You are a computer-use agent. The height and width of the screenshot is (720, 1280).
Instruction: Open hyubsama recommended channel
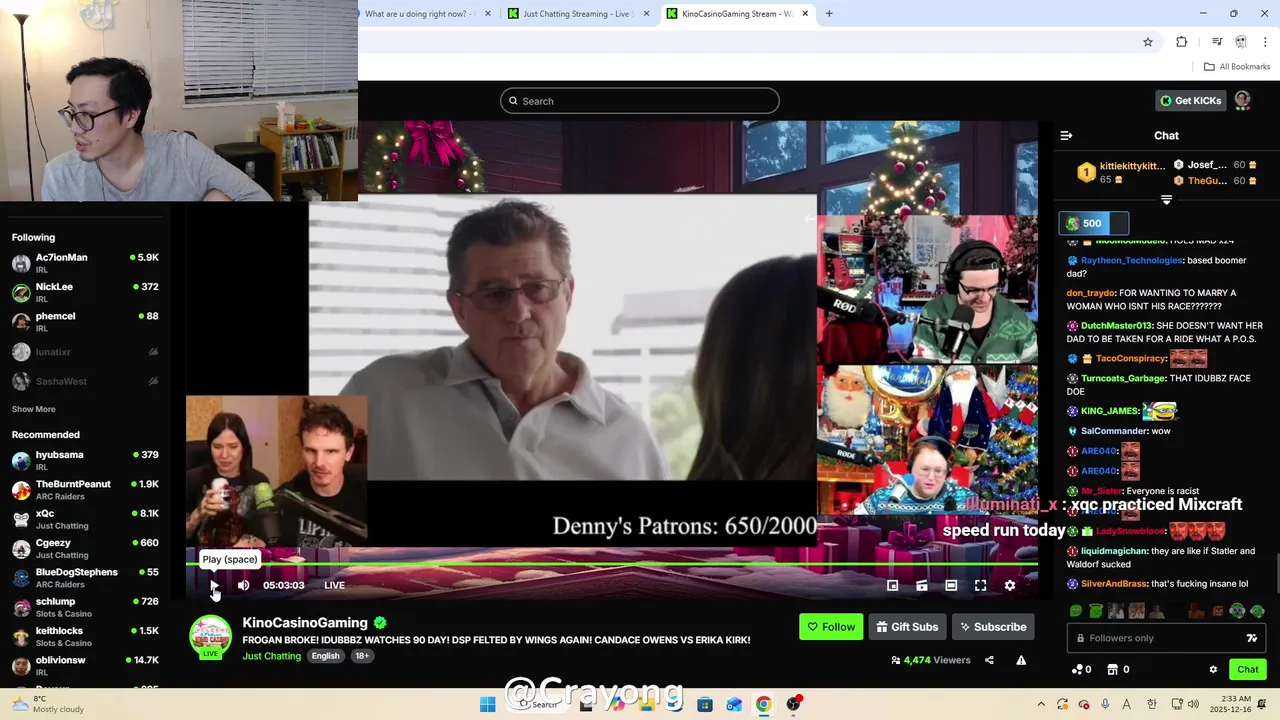point(85,460)
